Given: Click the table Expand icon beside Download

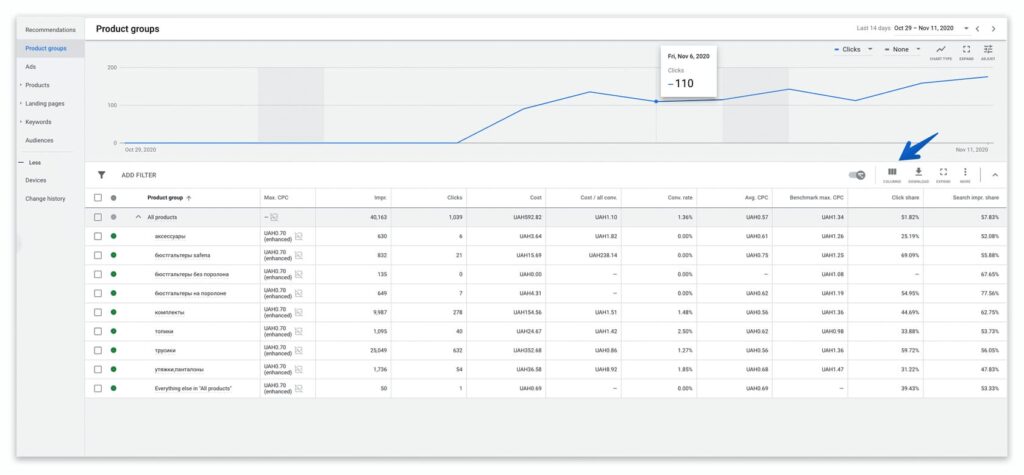Looking at the screenshot, I should tap(943, 174).
